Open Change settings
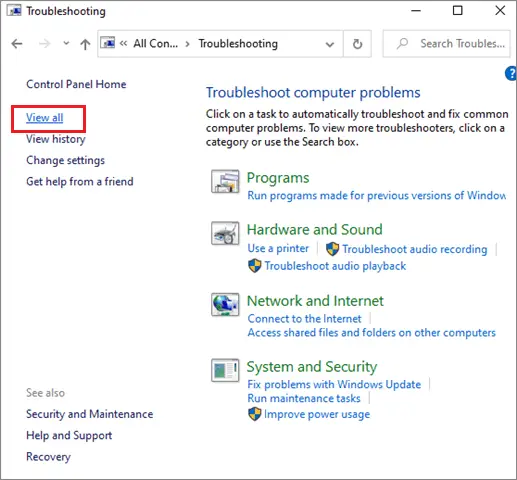Image resolution: width=517 pixels, height=480 pixels. (x=65, y=160)
